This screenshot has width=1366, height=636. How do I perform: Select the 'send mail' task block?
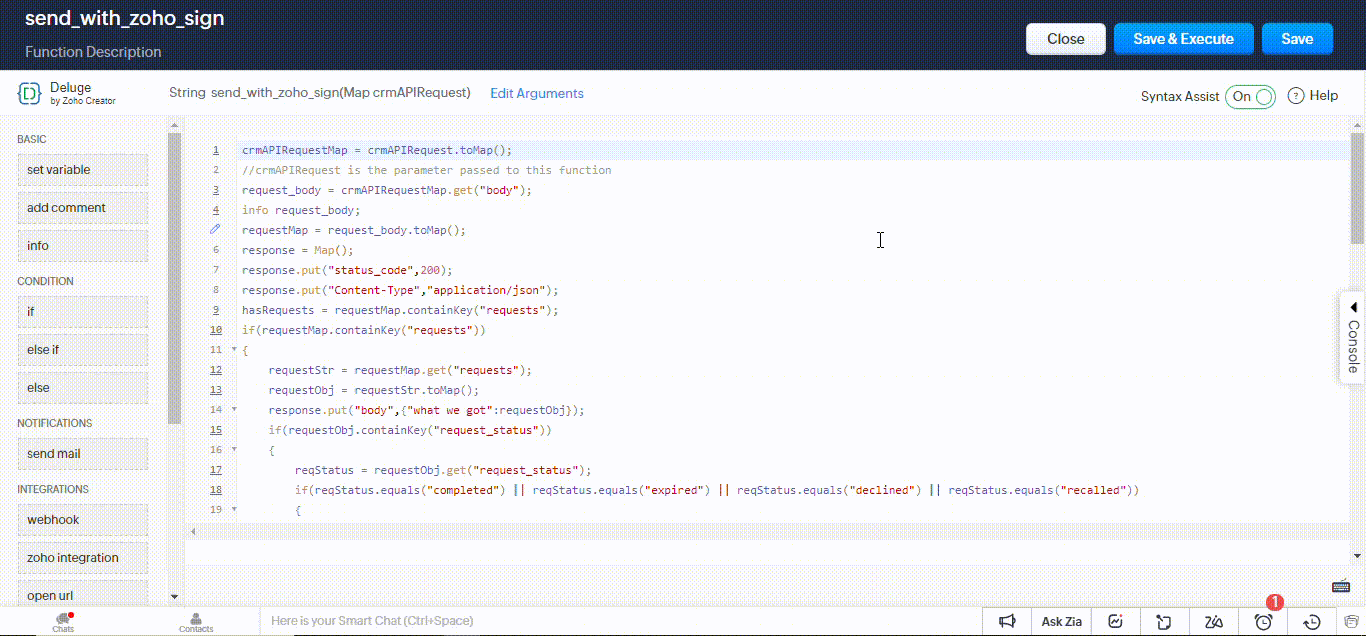(x=82, y=454)
